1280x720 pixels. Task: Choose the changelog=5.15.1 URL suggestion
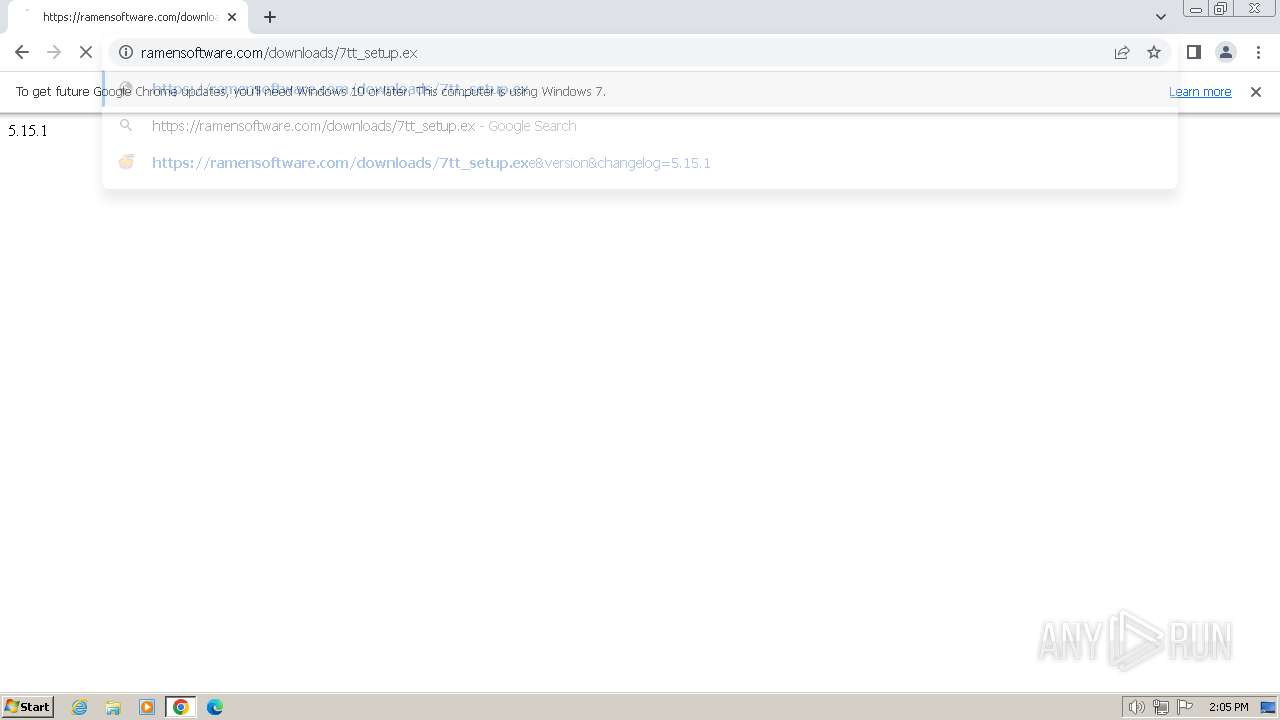(x=640, y=162)
